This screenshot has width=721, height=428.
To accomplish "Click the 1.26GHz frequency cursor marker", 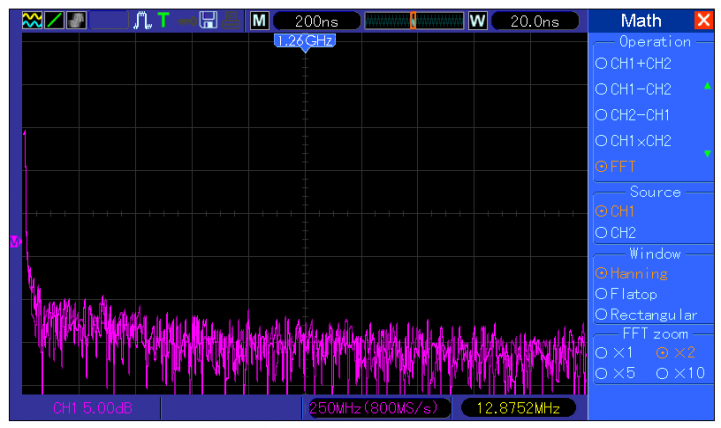I will [304, 41].
